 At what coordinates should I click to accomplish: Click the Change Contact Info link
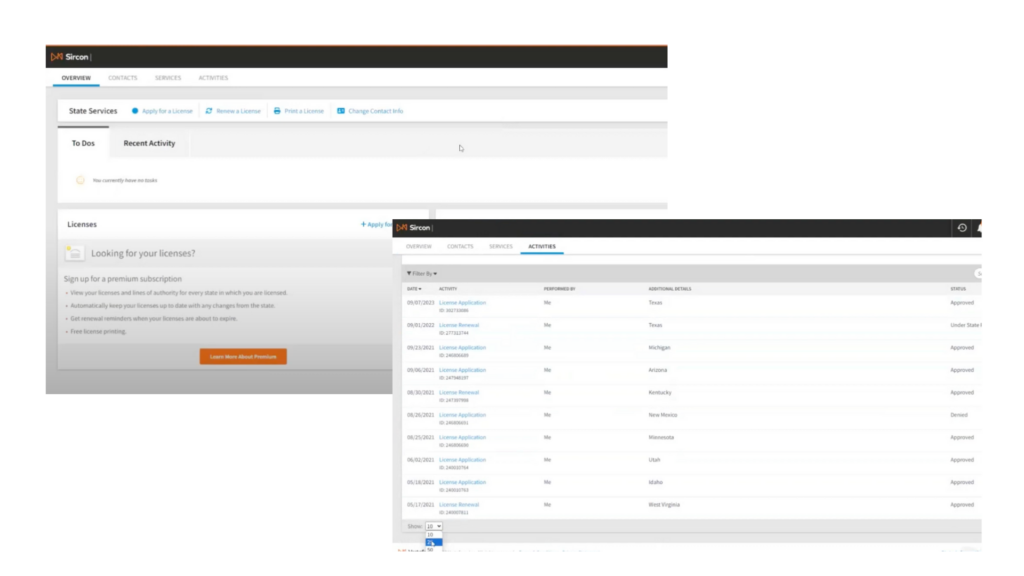pos(376,111)
